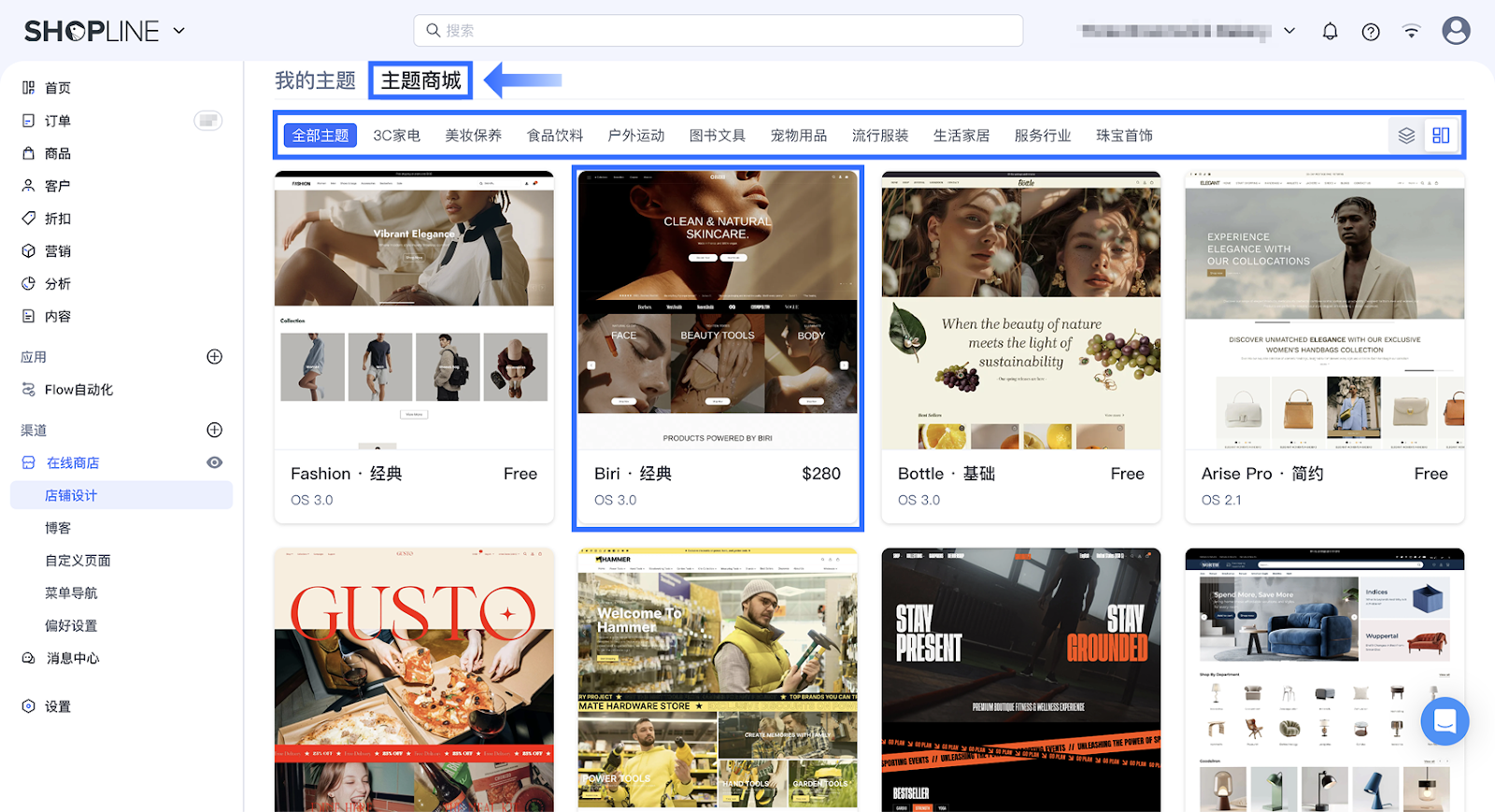The width and height of the screenshot is (1495, 812).
Task: Open the Biri theme preview thumbnail
Action: pos(718,310)
